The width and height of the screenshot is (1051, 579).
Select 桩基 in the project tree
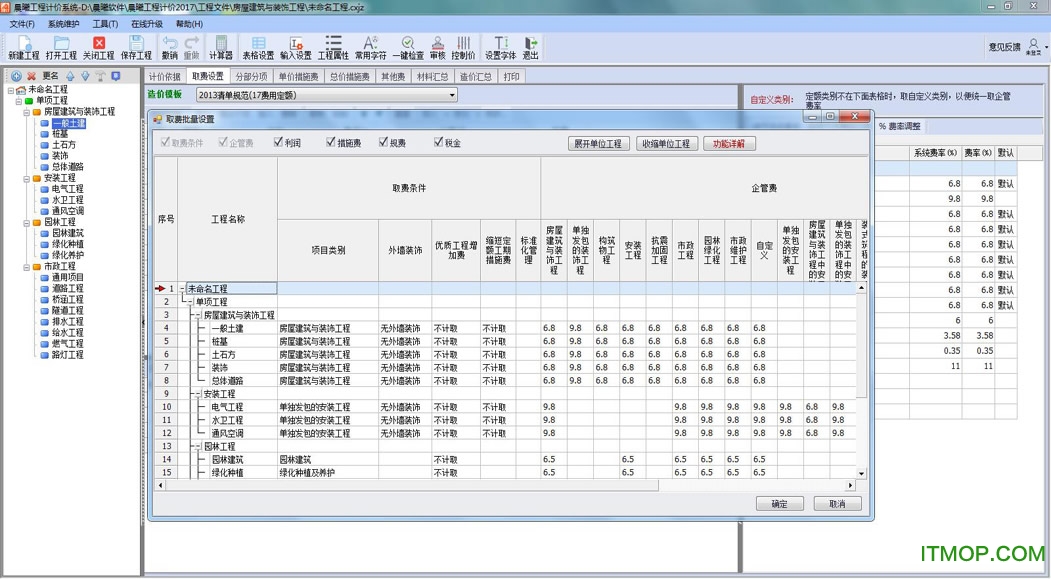(x=60, y=134)
